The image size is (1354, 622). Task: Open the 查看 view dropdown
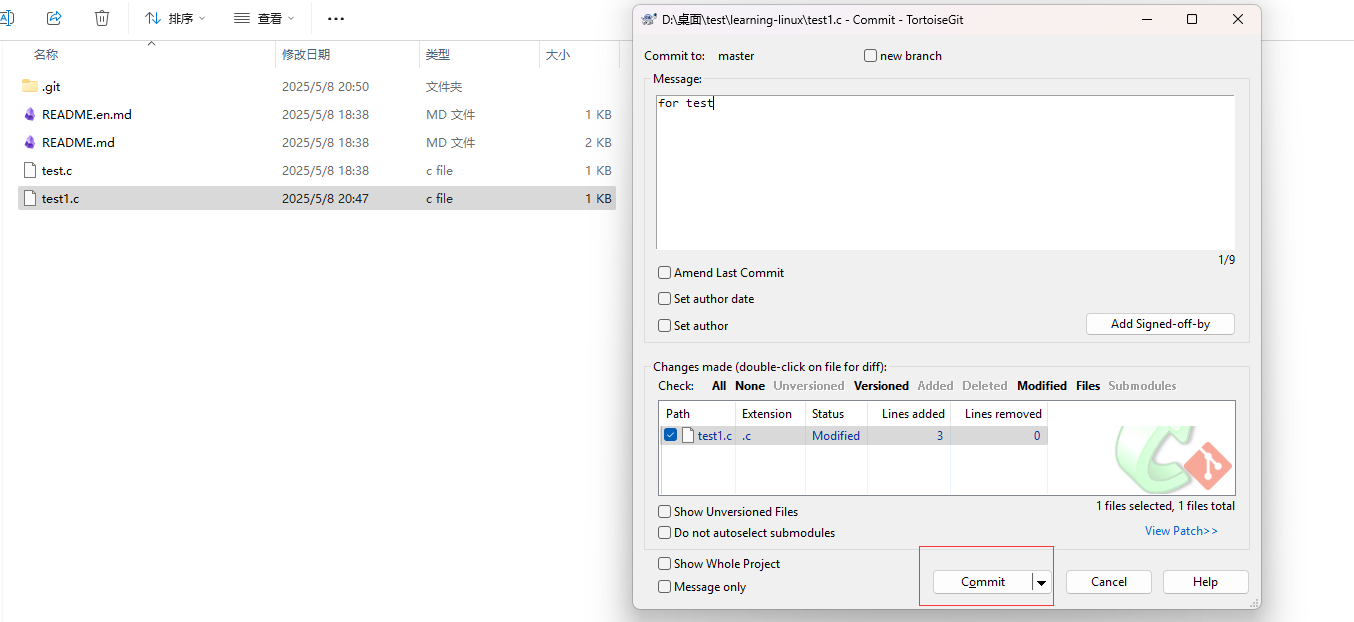(x=264, y=18)
